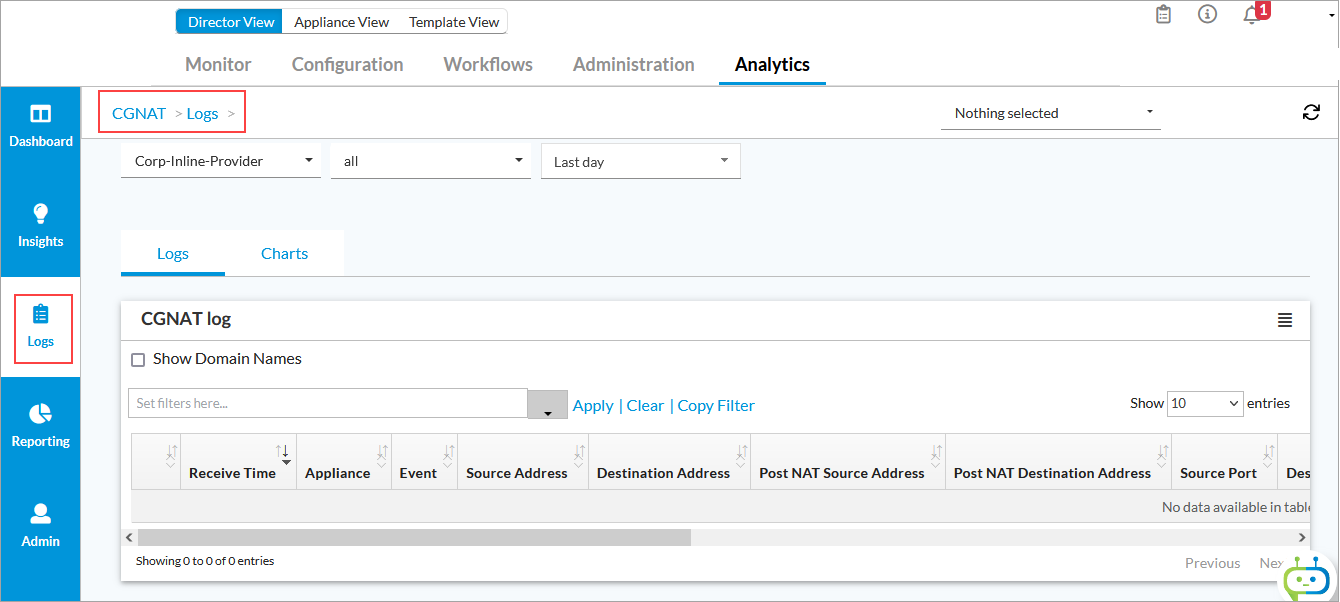Open Insights lightbulb in sidebar
Image resolution: width=1340 pixels, height=602 pixels.
40,214
